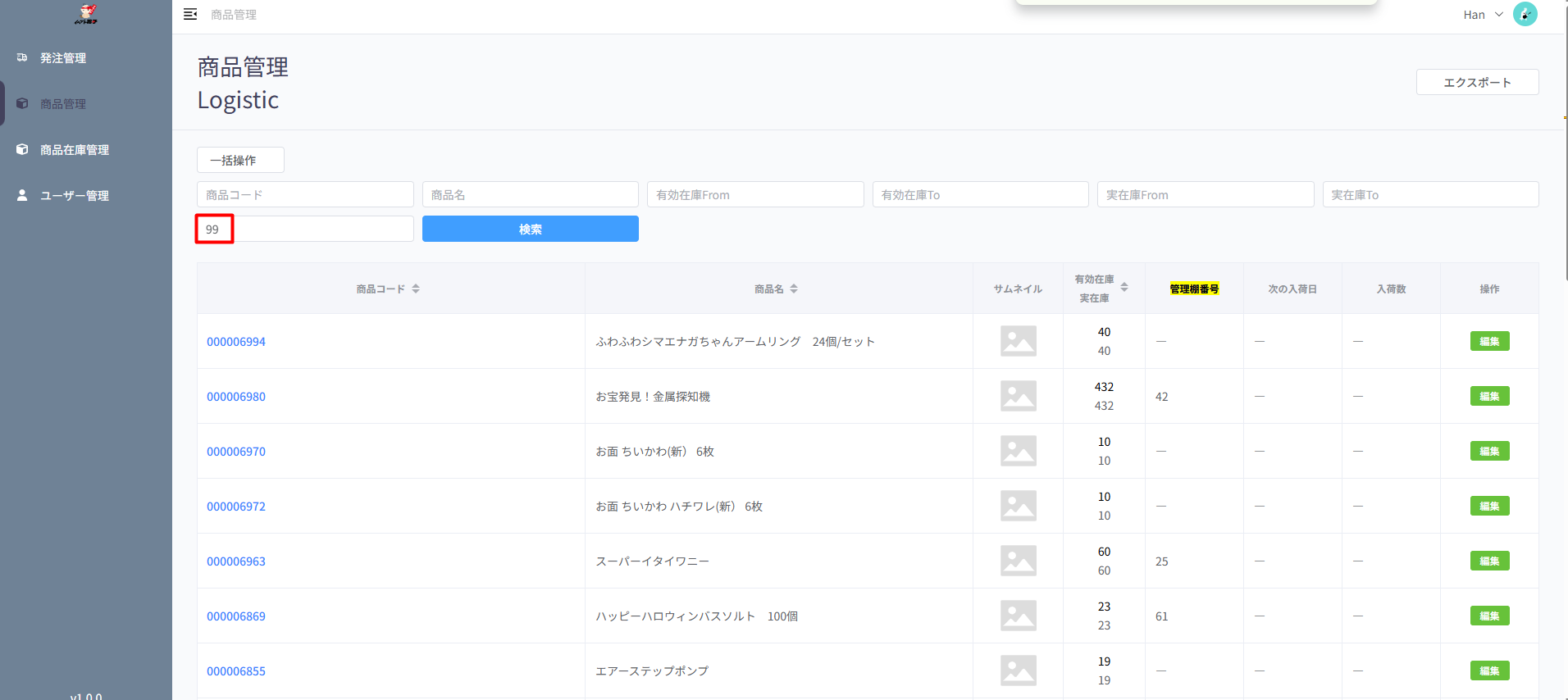Sort table by 商品コード column
Image resolution: width=1568 pixels, height=700 pixels.
416,289
